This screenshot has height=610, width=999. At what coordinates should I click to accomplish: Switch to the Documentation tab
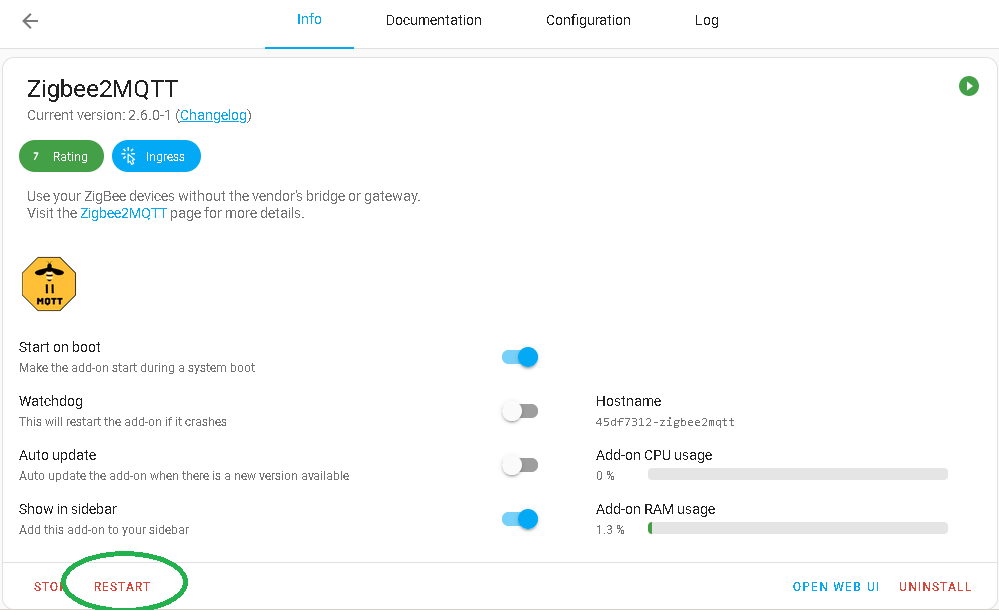433,20
